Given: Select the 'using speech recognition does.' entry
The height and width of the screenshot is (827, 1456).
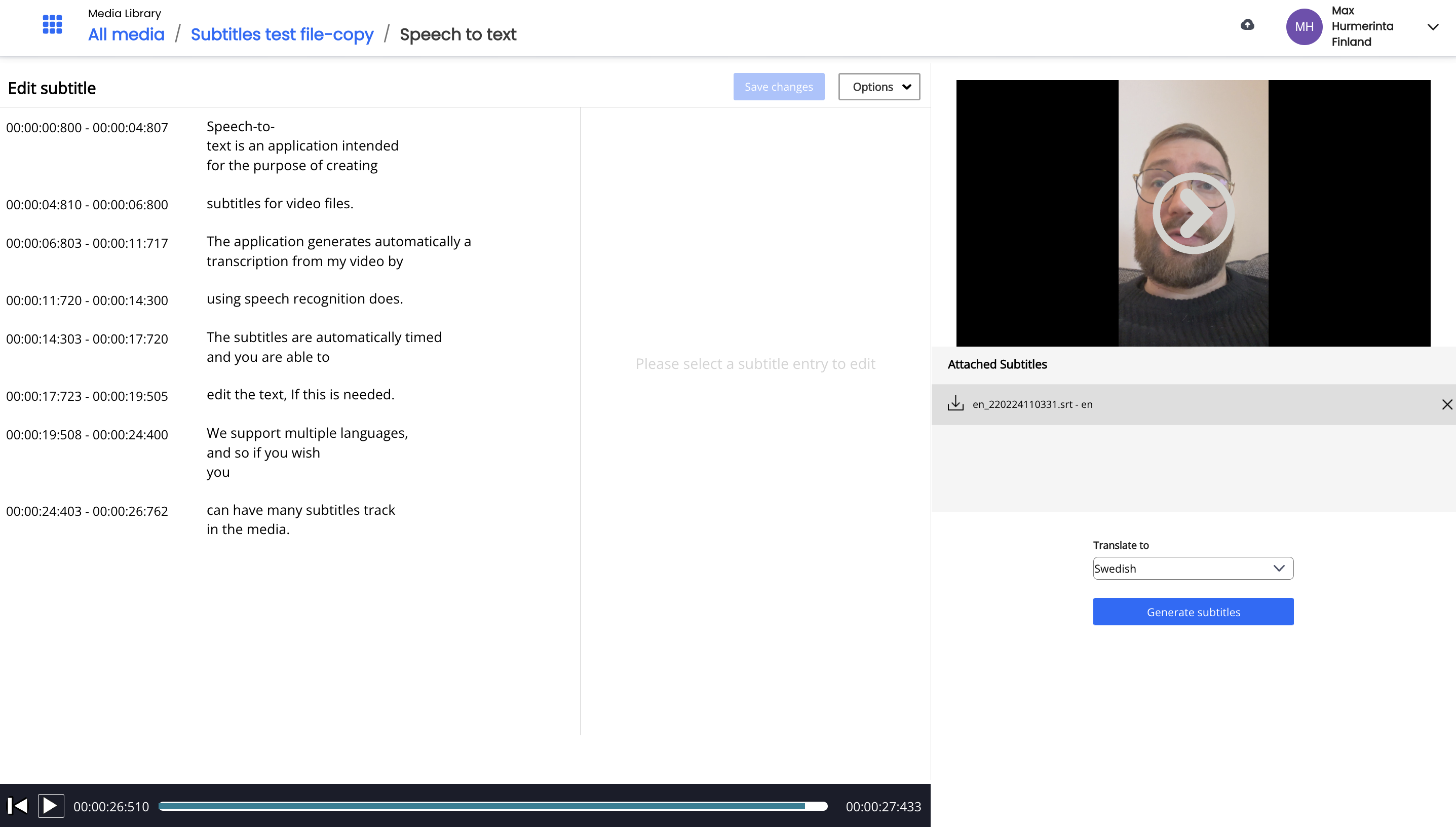Looking at the screenshot, I should (x=290, y=299).
